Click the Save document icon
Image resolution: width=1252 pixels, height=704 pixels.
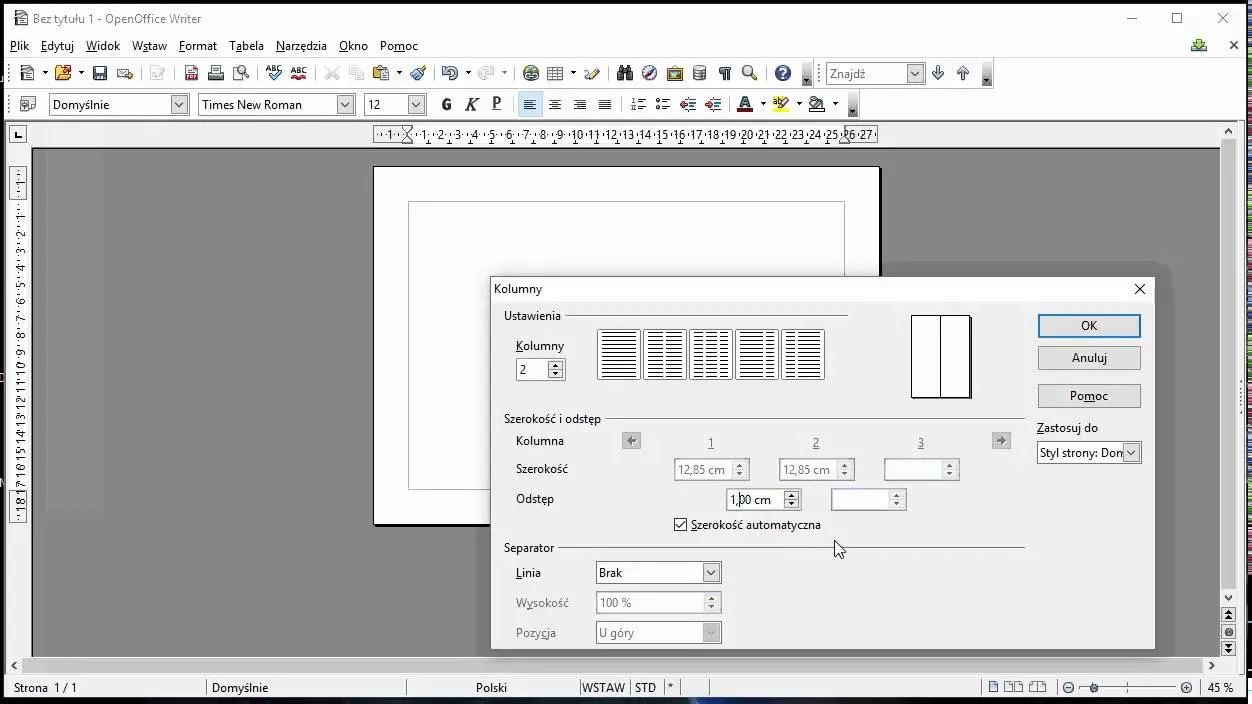pos(100,73)
